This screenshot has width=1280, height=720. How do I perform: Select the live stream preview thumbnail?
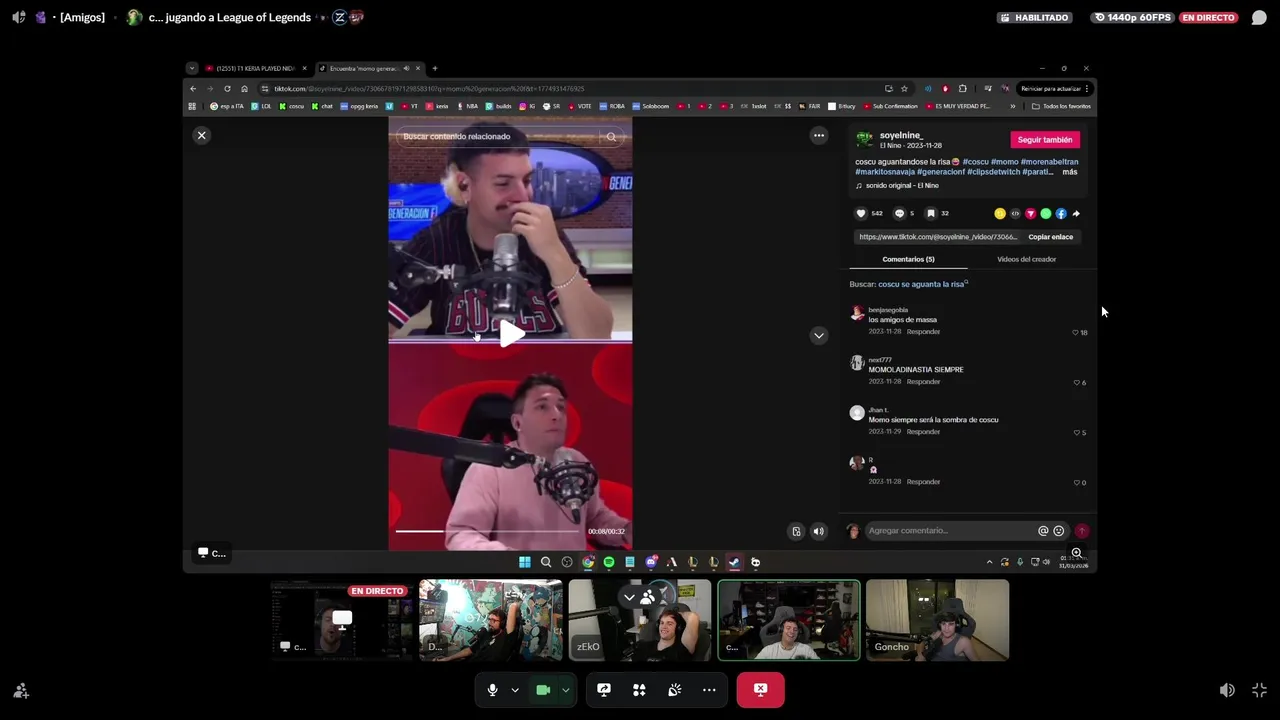coord(341,620)
